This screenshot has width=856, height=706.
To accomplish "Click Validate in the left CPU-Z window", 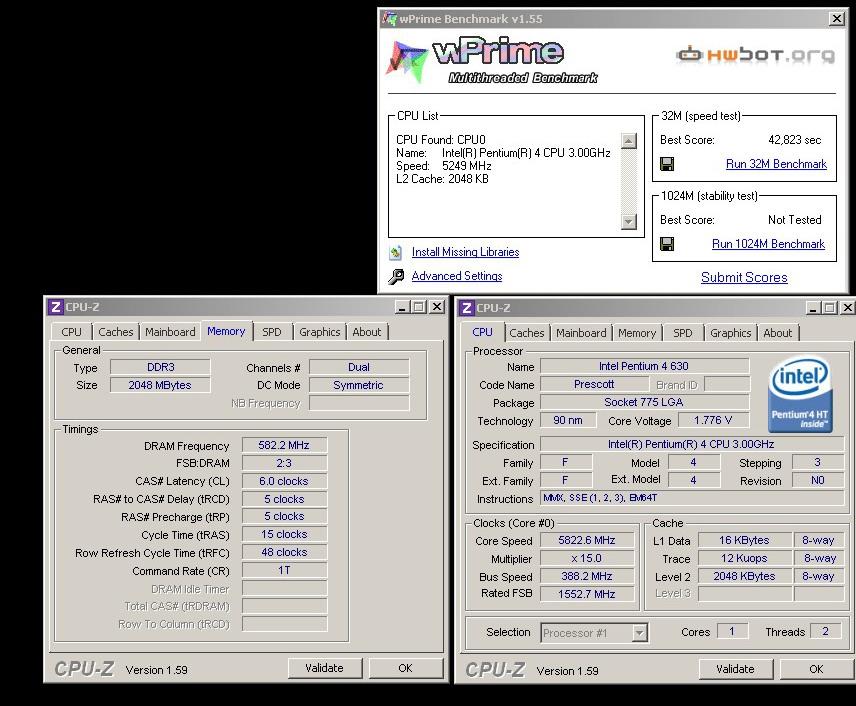I will coord(325,668).
